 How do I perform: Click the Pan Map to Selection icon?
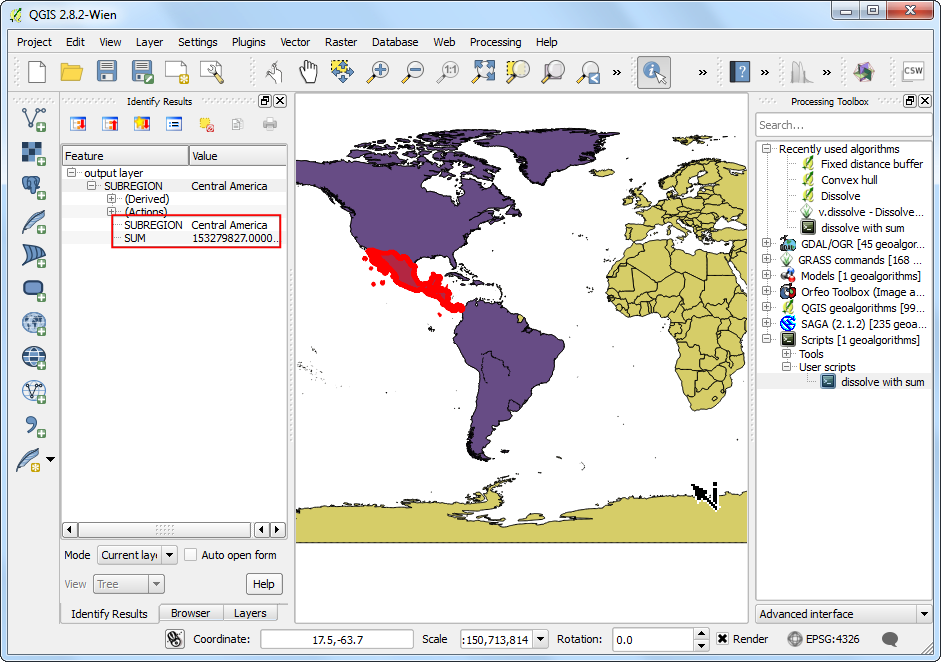(x=342, y=71)
